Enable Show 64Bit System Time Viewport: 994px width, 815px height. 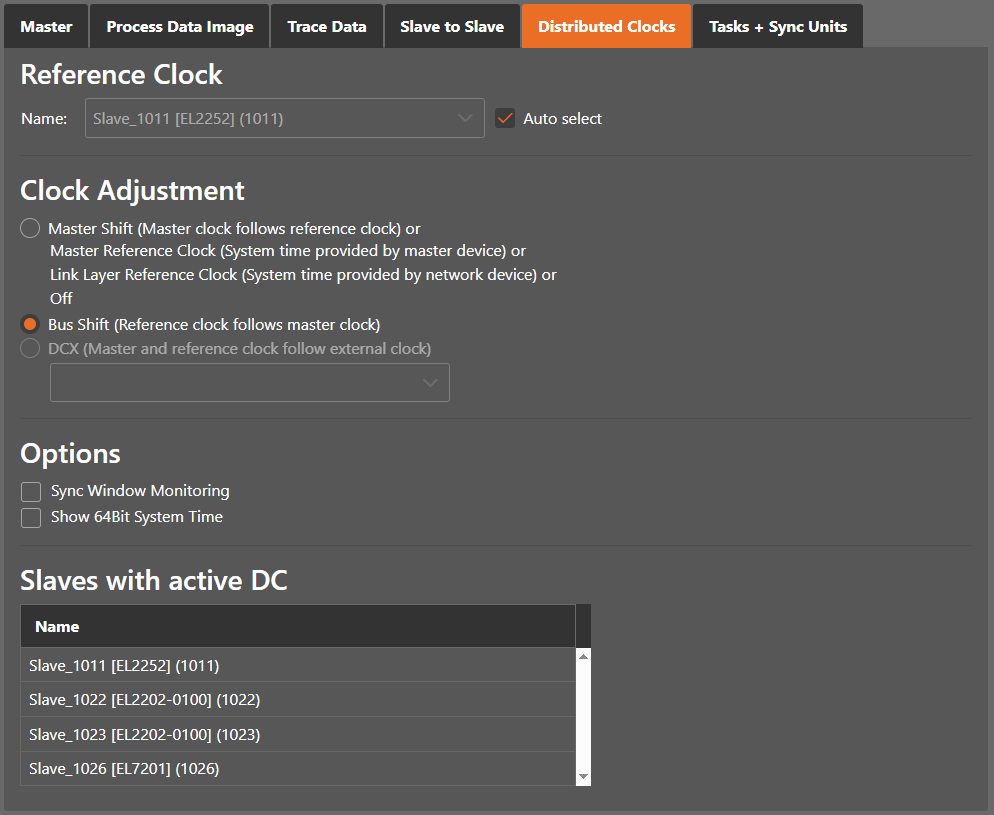coord(32,518)
